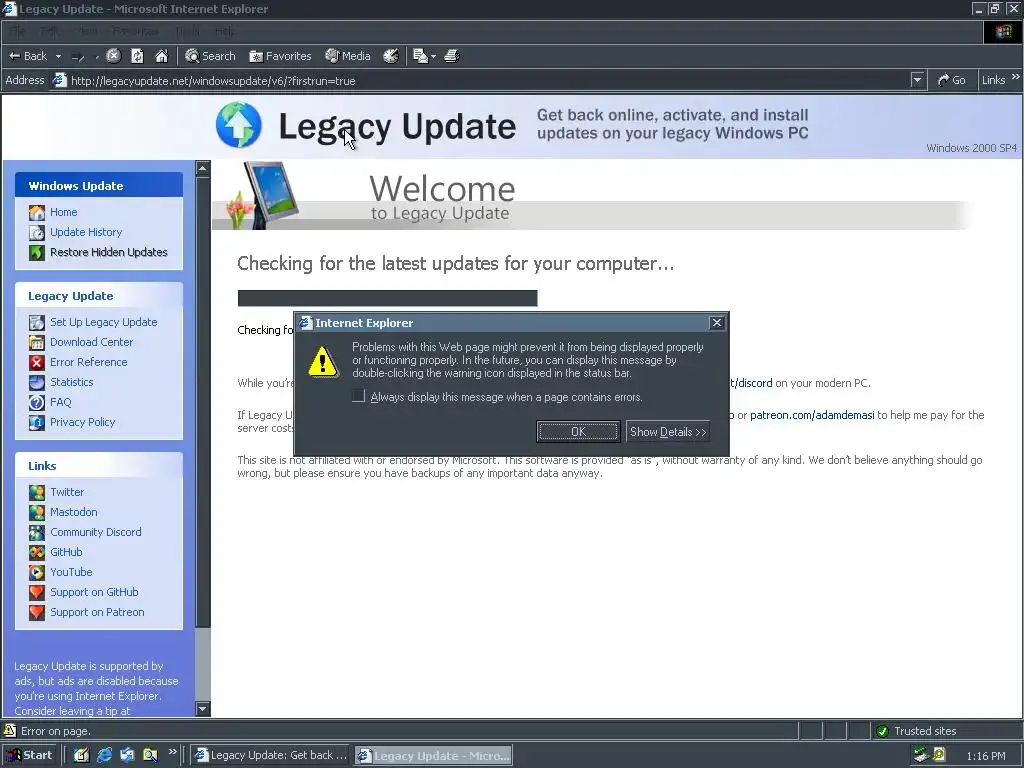Screen dimensions: 1024x768
Task: Click the update check progress bar
Action: click(387, 298)
